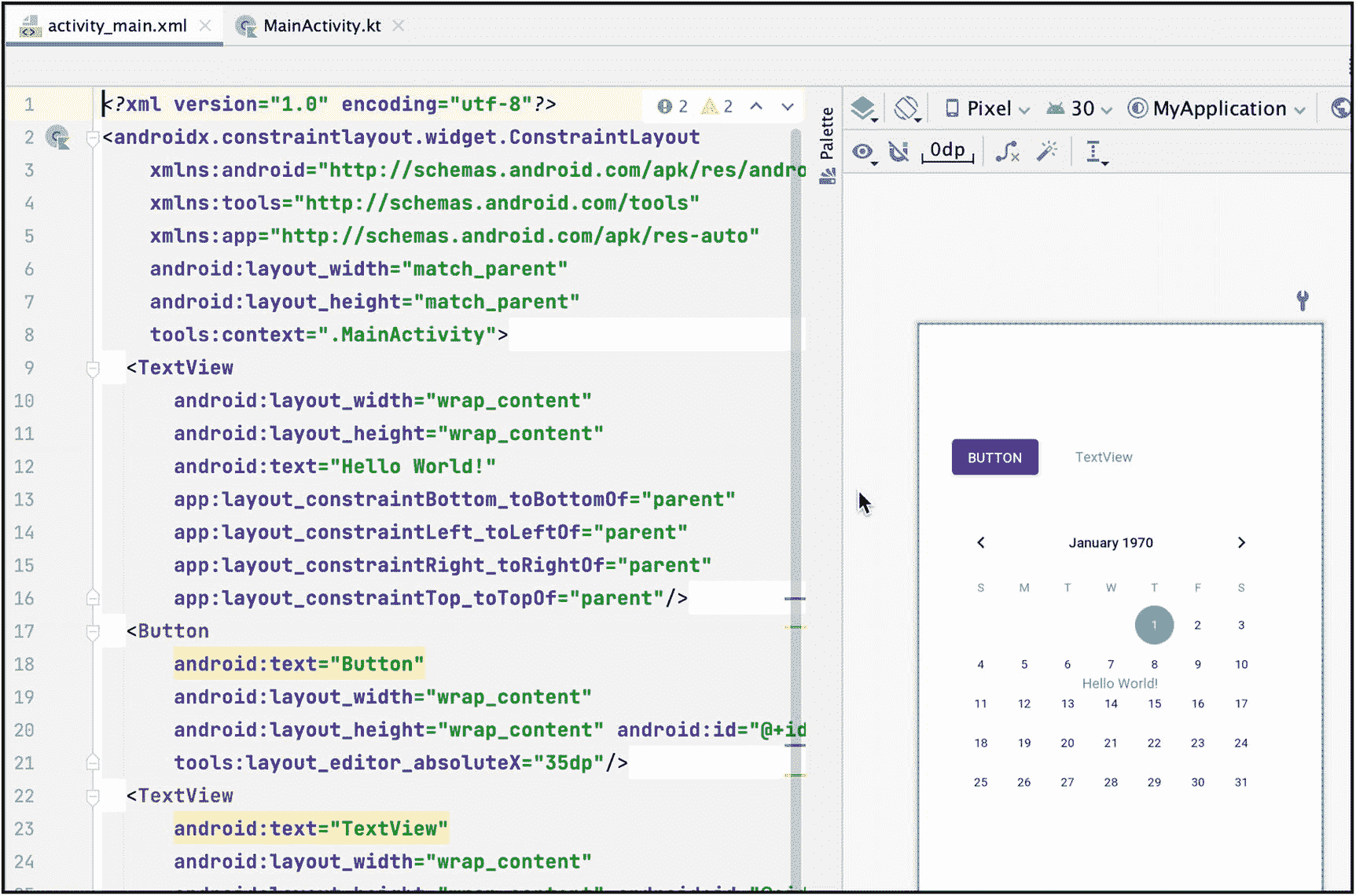Select day 31 in the calendar
Screen dimensions: 1356x896
1240,782
